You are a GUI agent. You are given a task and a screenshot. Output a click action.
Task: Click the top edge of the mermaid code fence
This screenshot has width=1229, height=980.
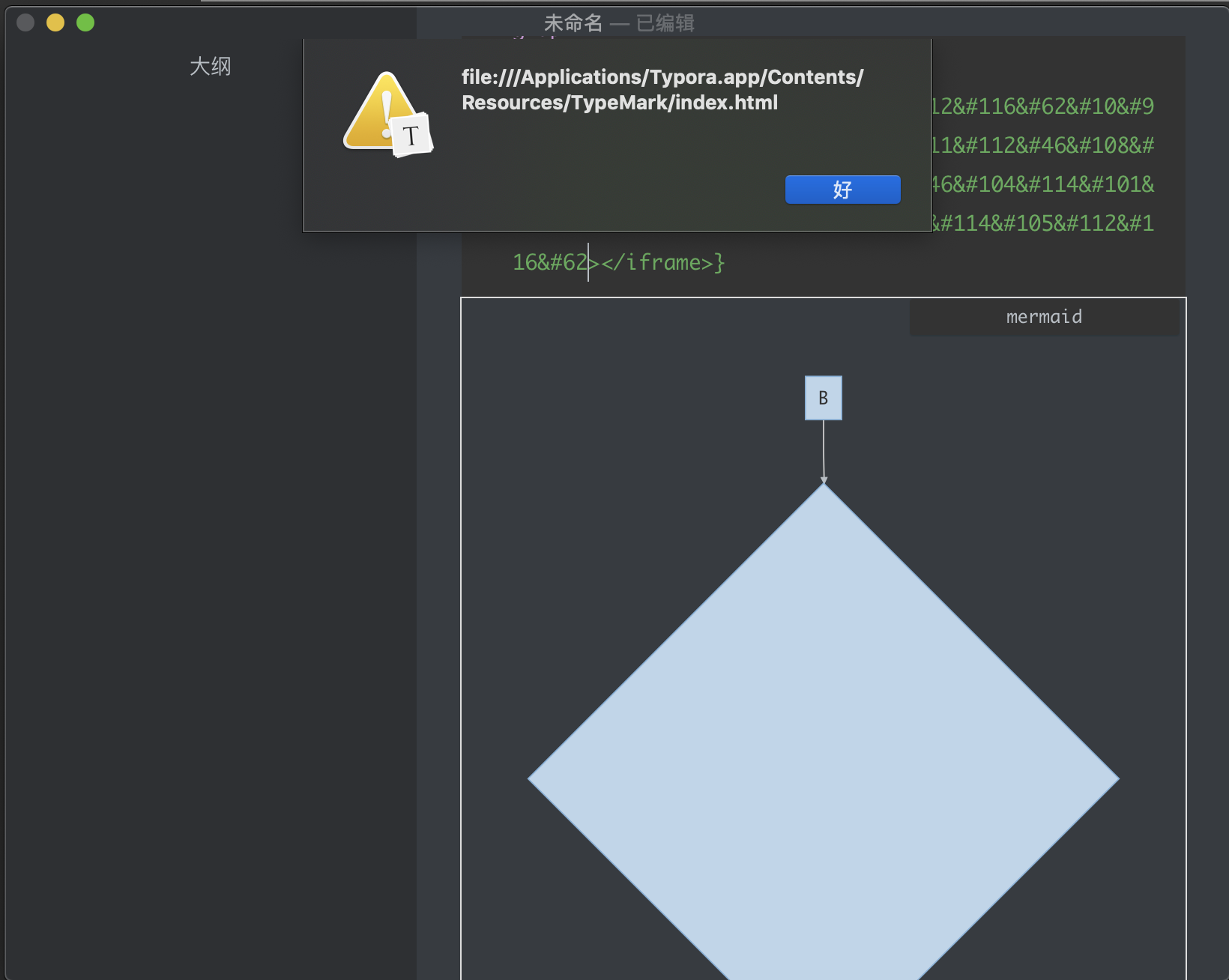[x=823, y=298]
